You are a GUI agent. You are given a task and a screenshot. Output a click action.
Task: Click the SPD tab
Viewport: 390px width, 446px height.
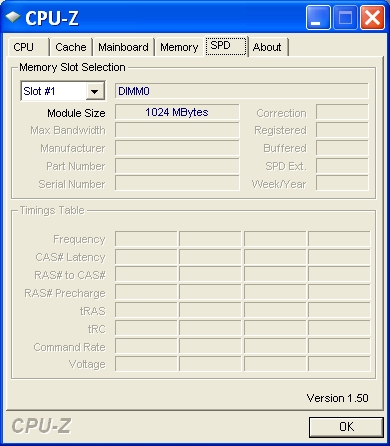[x=226, y=46]
